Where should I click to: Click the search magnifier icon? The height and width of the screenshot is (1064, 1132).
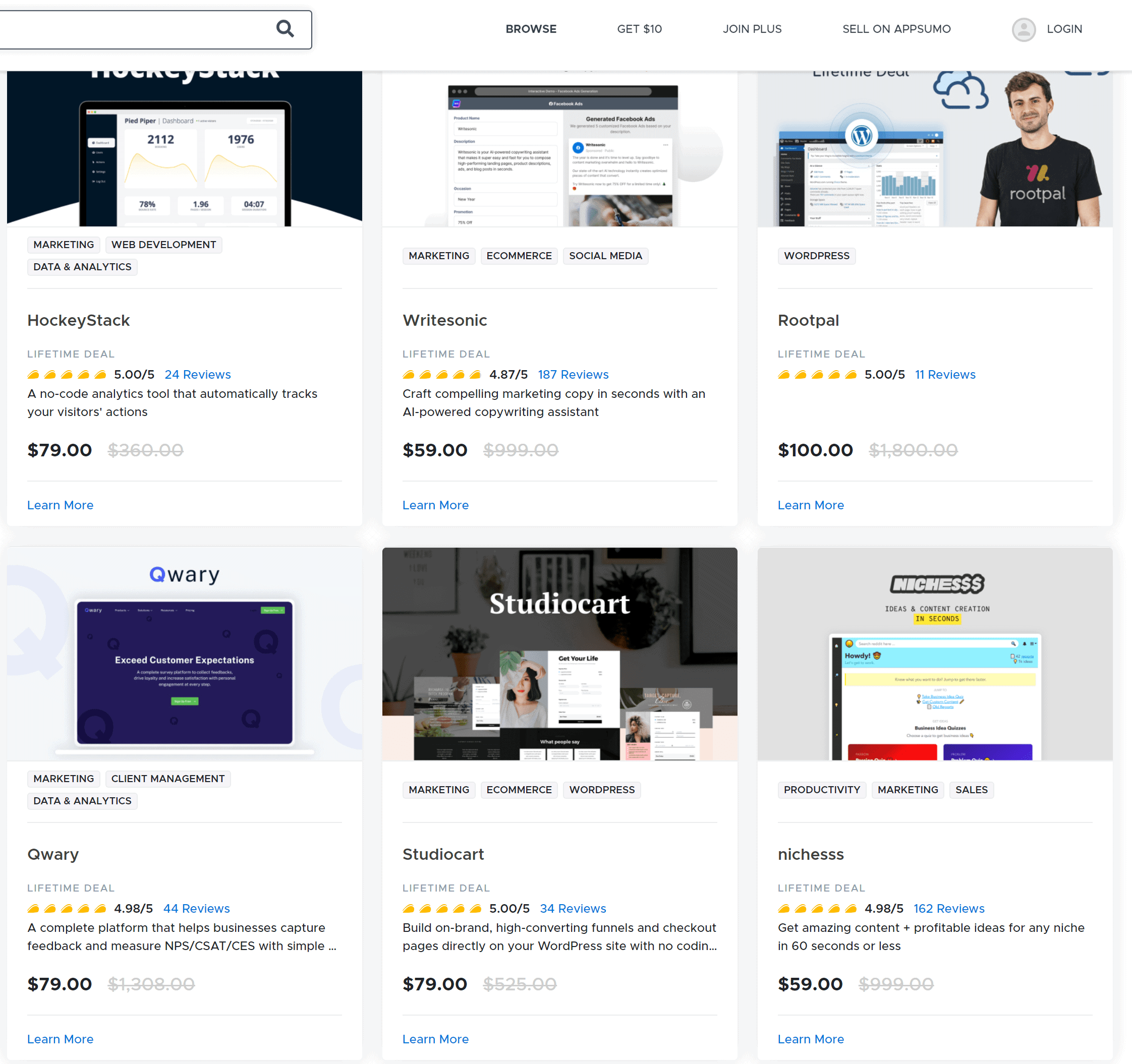(x=285, y=28)
